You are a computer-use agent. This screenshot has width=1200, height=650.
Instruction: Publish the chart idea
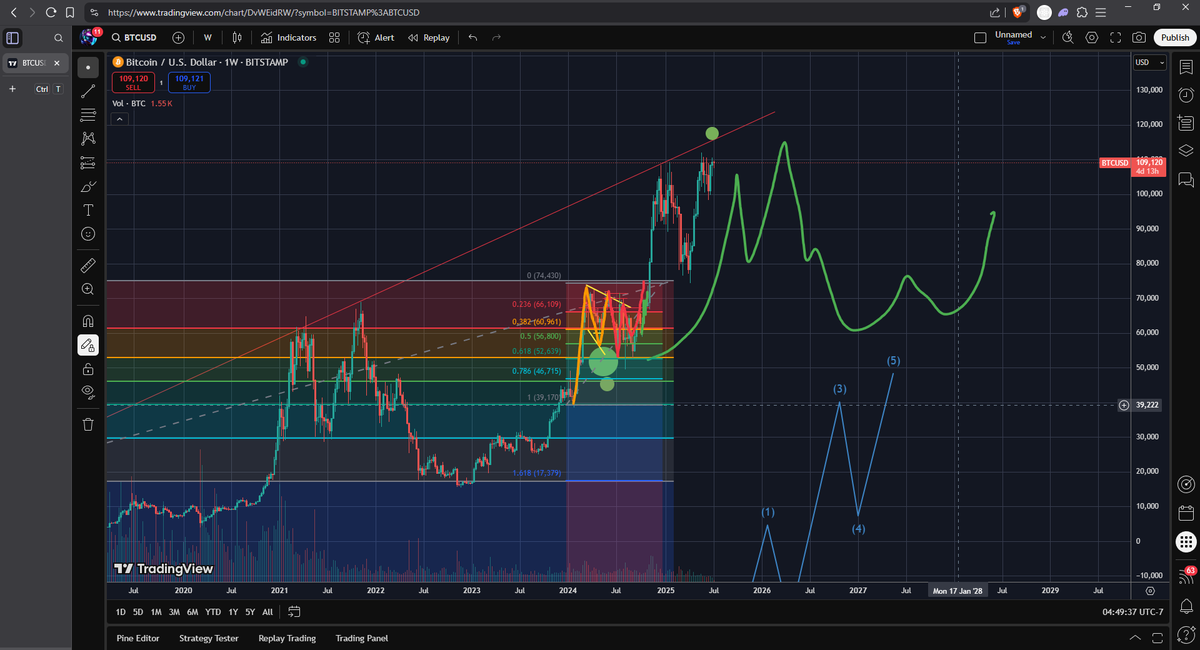tap(1173, 37)
